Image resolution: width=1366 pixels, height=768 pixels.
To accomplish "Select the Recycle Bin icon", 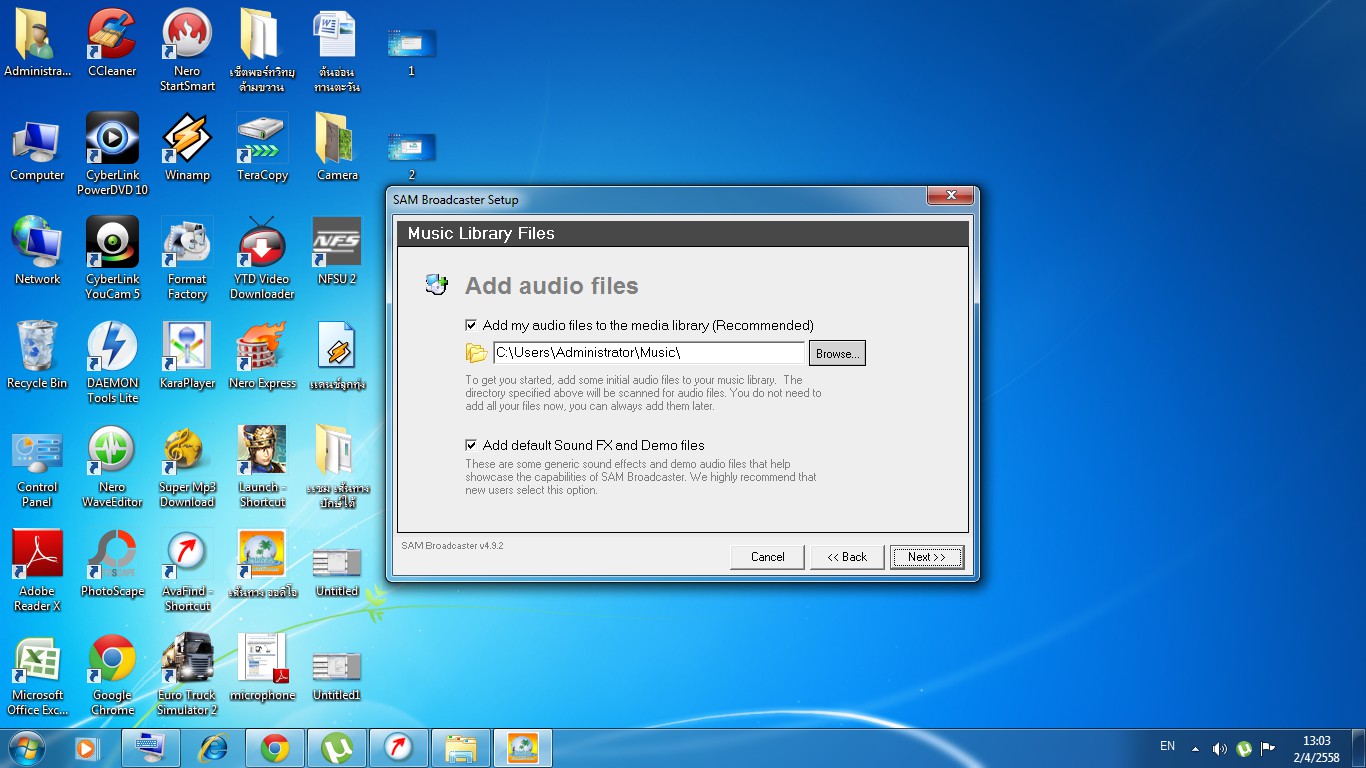I will pyautogui.click(x=37, y=356).
